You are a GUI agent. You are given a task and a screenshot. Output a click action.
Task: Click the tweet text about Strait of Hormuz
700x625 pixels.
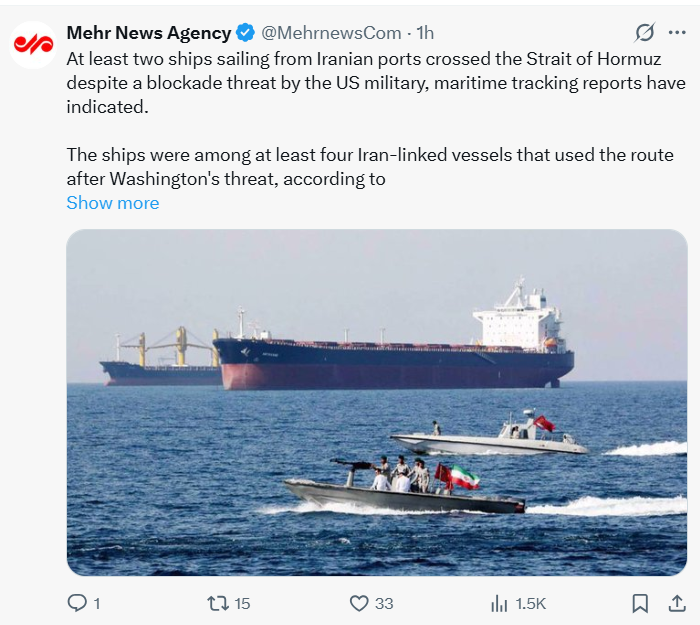click(x=370, y=82)
